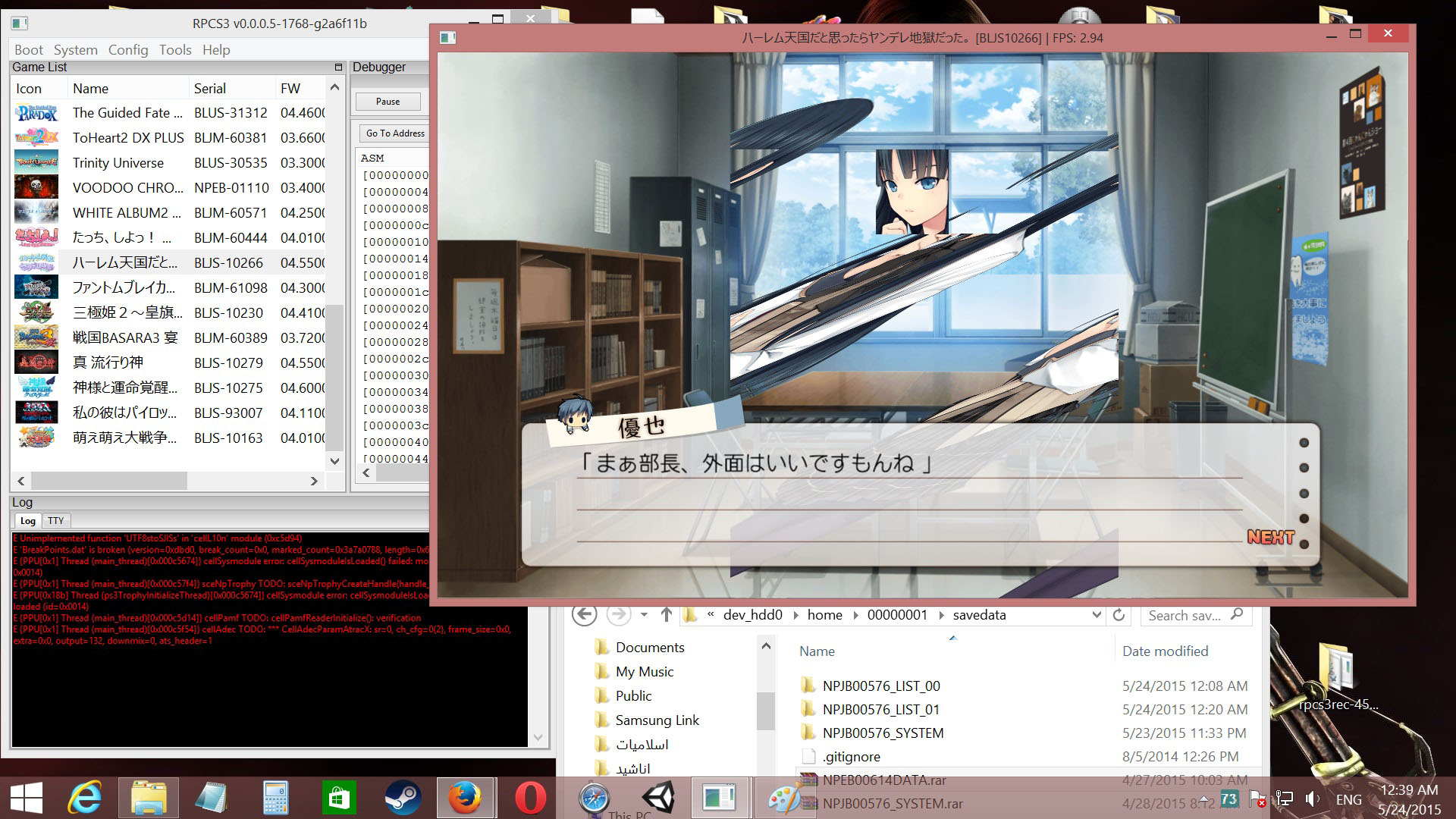Open Firefox from the taskbar

[x=465, y=798]
